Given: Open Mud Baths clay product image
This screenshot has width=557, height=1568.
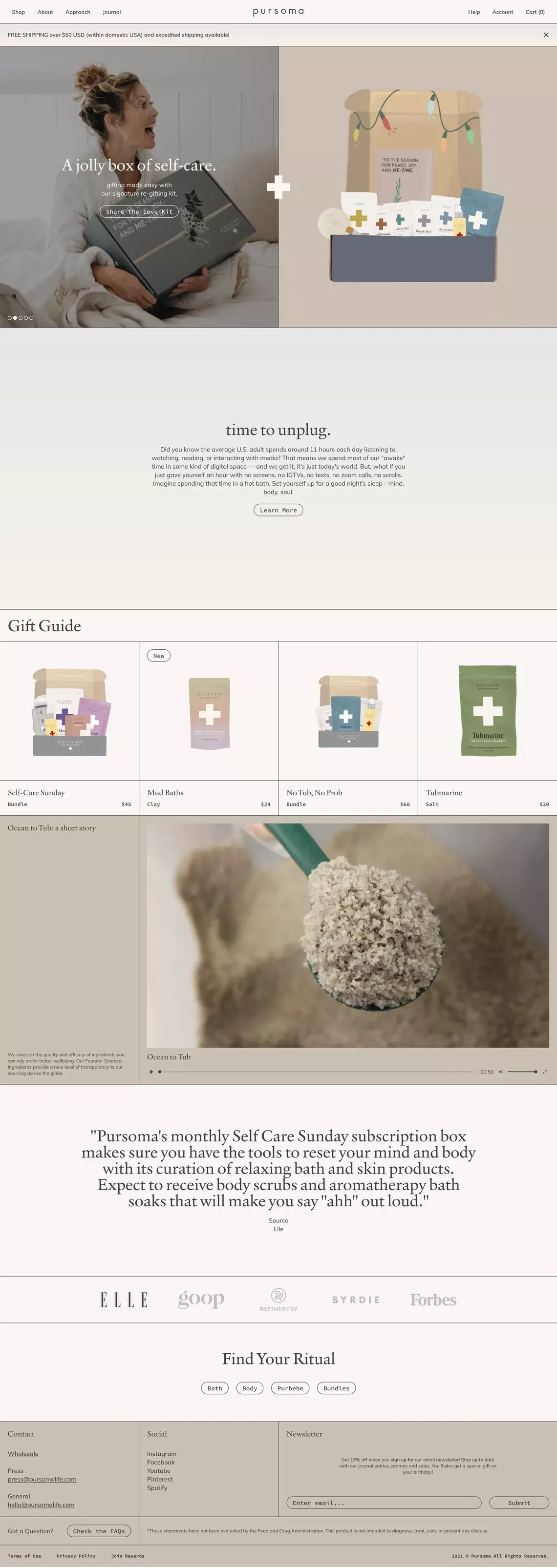Looking at the screenshot, I should click(209, 713).
